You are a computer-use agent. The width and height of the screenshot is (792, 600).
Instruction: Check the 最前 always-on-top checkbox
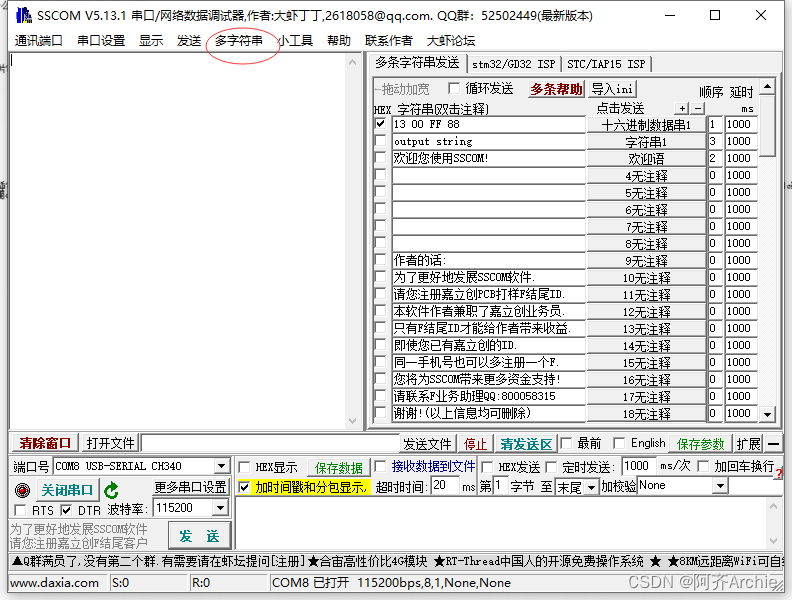click(566, 443)
